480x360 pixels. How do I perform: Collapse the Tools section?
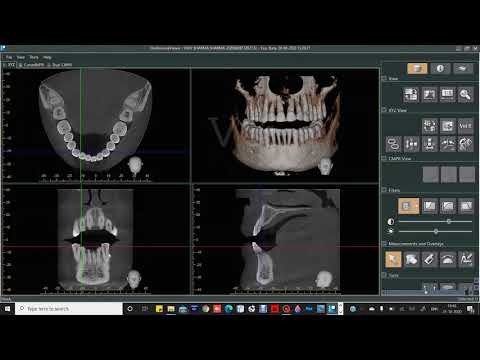384,275
